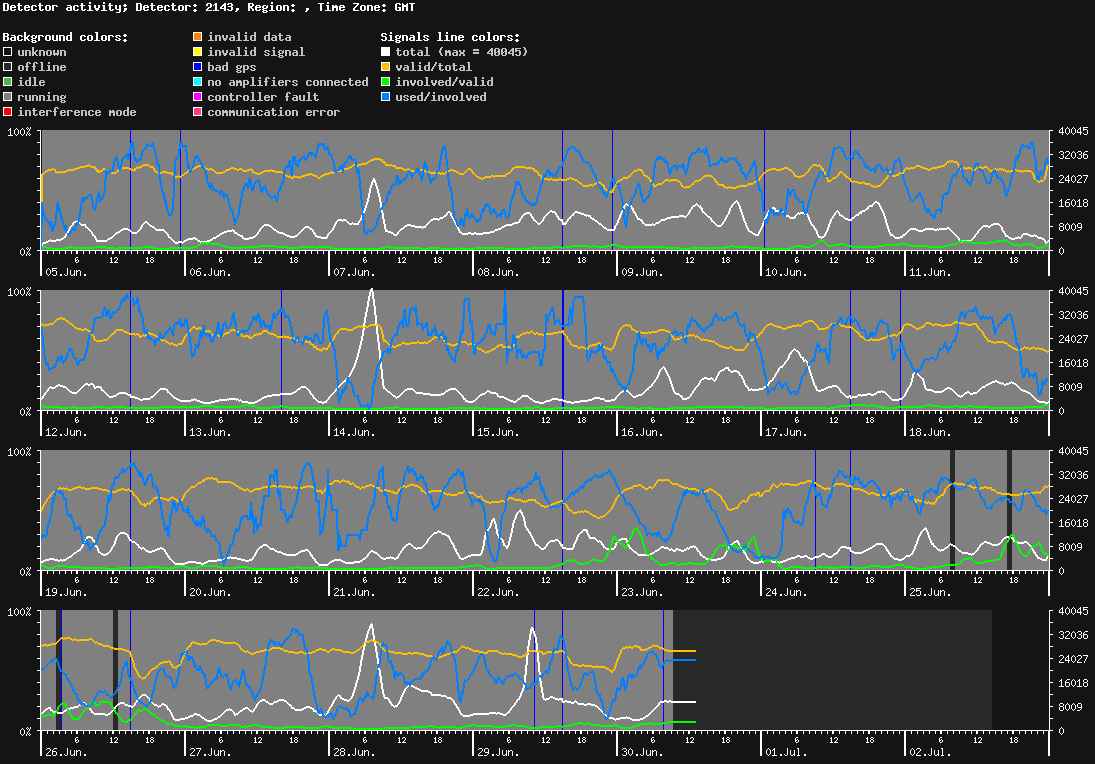1095x764 pixels.
Task: Click the blue bad gps swatch
Action: [198, 67]
